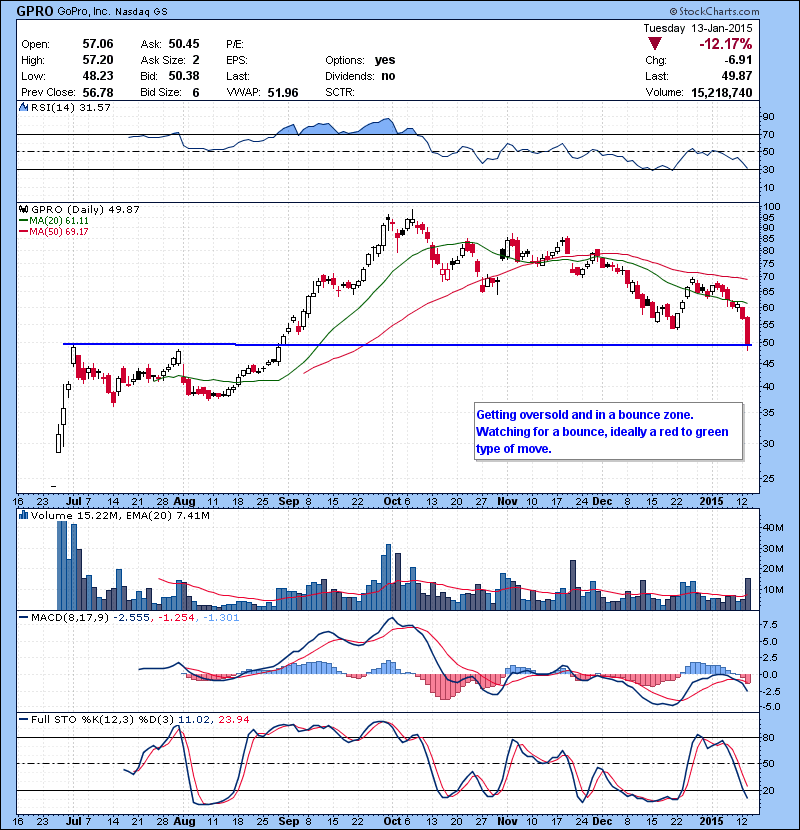Click the RSI(14) legend icon

pos(24,107)
